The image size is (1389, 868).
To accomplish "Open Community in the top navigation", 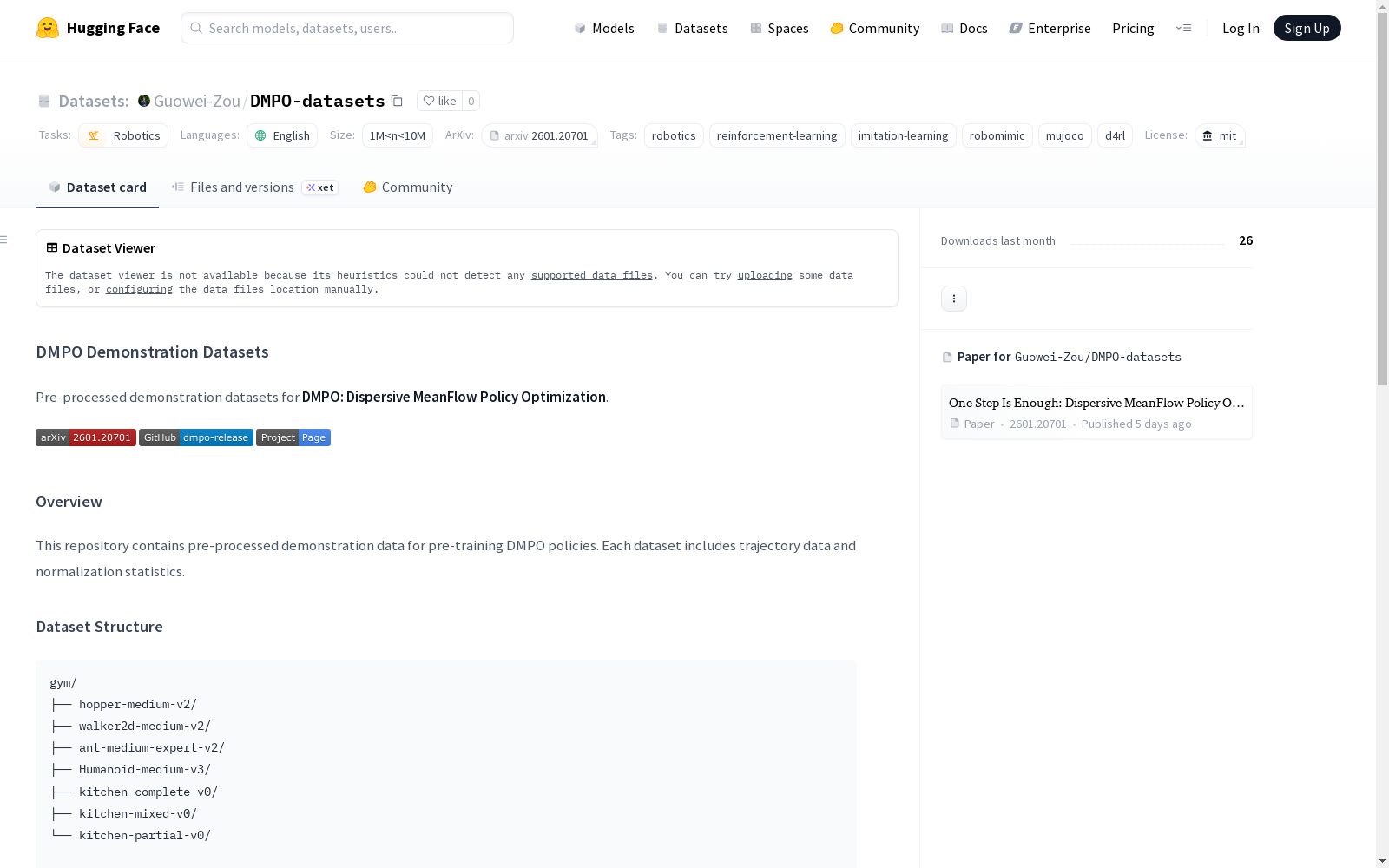I will tap(875, 28).
